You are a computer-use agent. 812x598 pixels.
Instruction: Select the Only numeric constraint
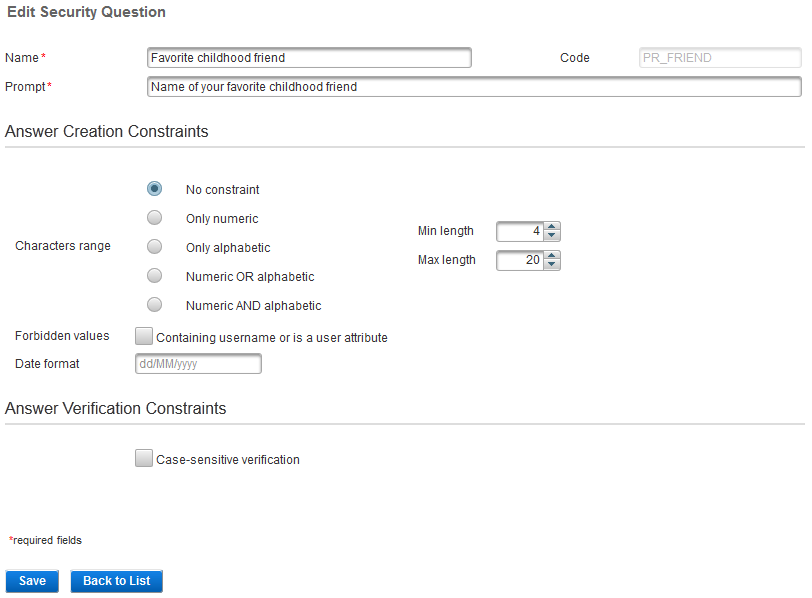point(154,217)
